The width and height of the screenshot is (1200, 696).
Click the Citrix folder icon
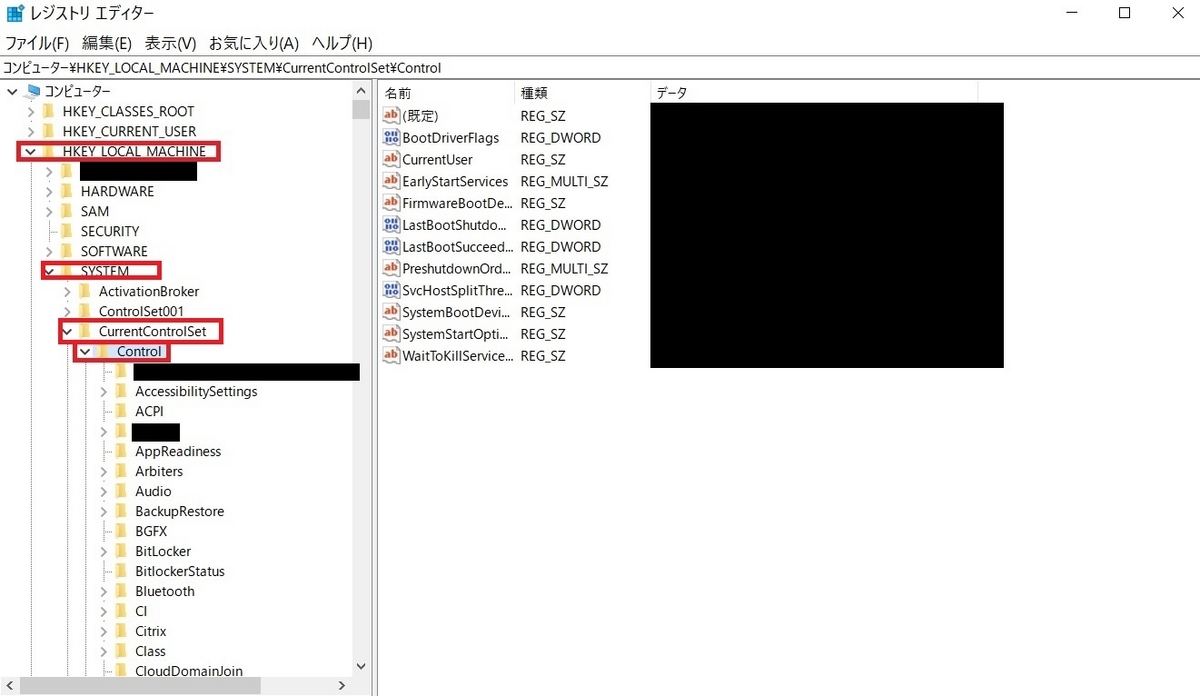tap(122, 631)
